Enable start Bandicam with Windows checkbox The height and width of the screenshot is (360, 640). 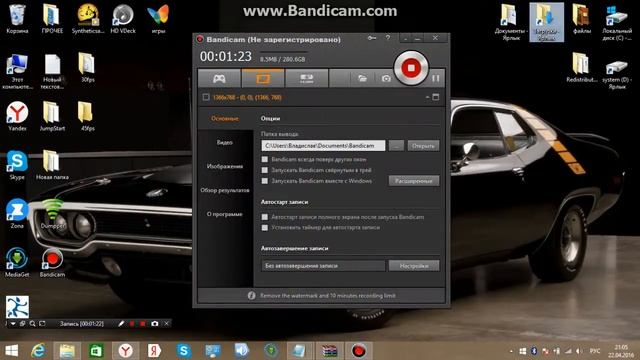click(x=264, y=180)
